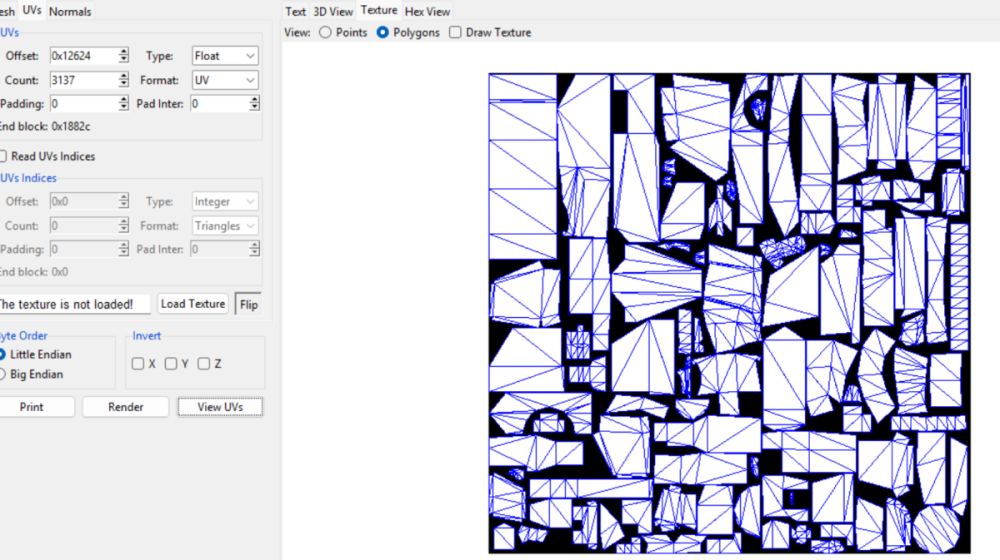The height and width of the screenshot is (560, 1000).
Task: Click the View UVs button
Action: [220, 407]
